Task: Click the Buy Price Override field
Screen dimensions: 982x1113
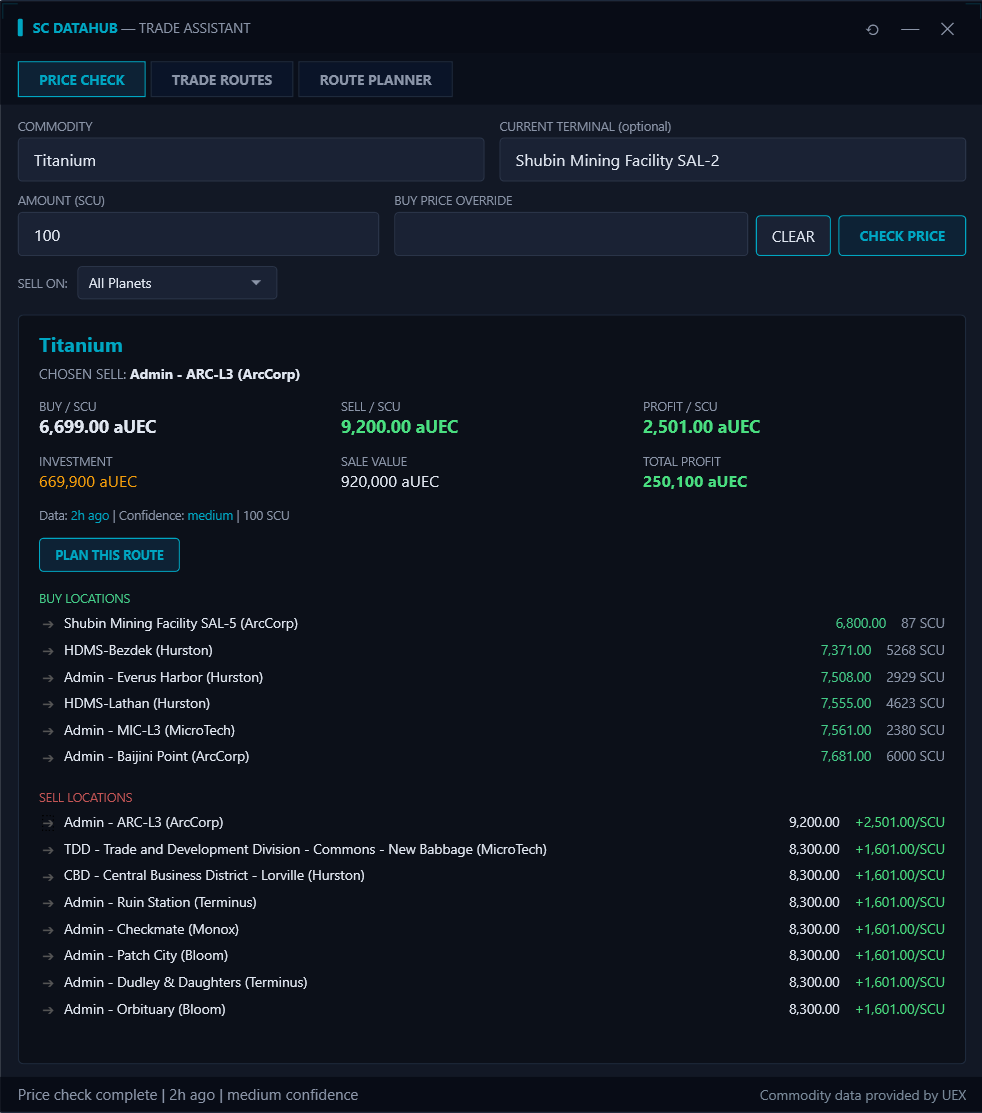Action: point(571,234)
